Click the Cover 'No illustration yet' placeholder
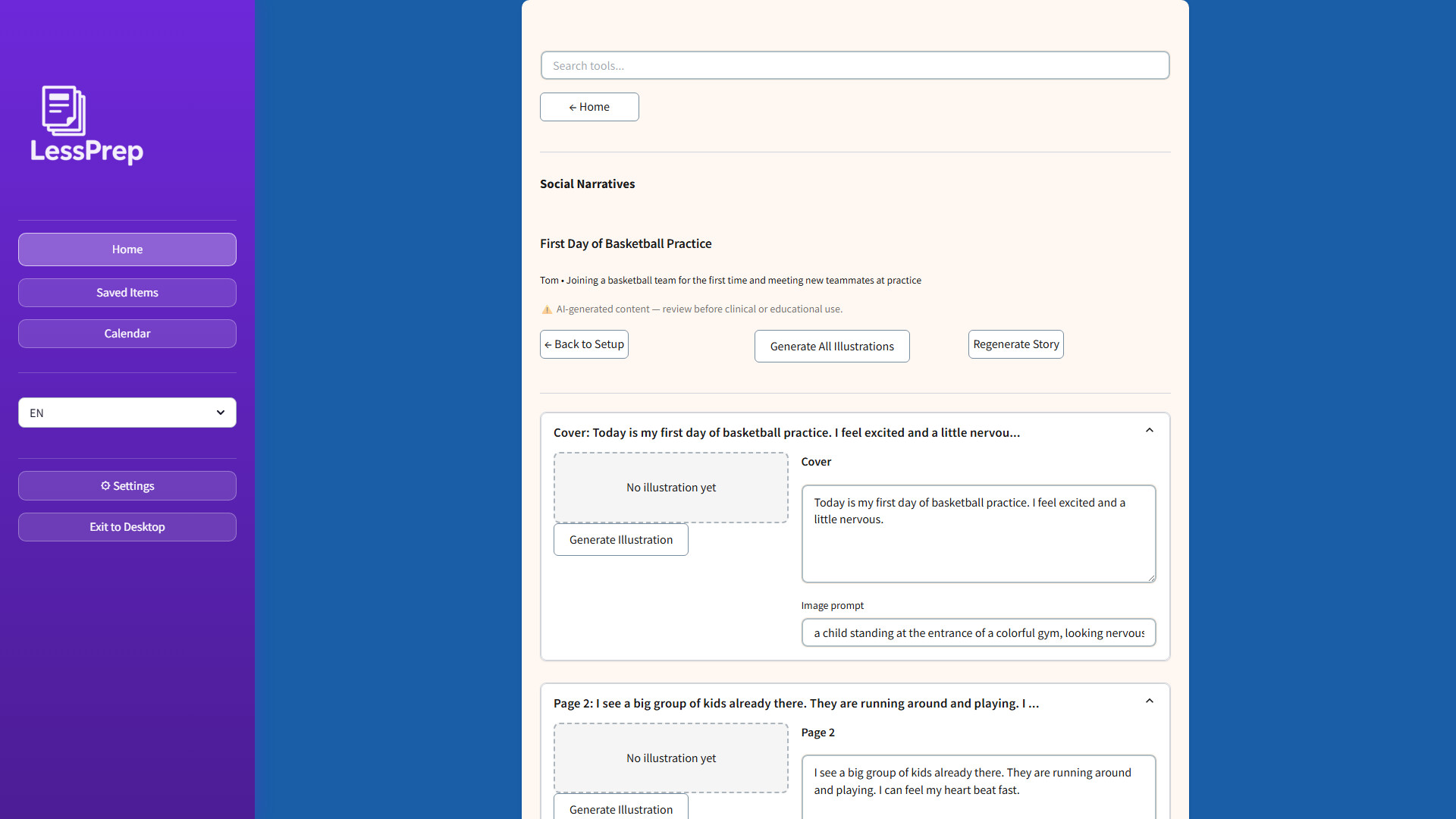Viewport: 1456px width, 819px height. tap(671, 488)
